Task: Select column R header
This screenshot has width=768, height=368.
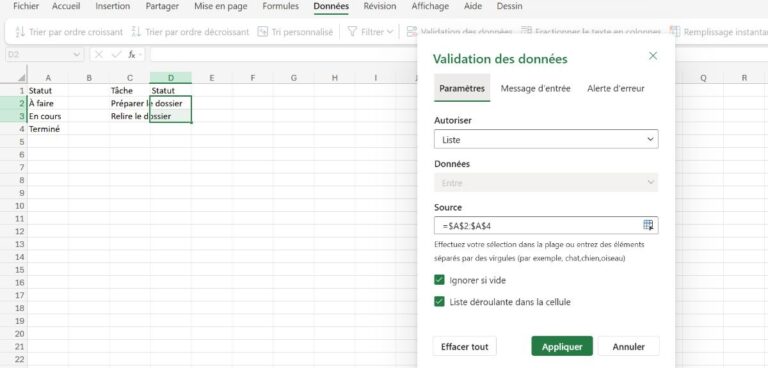Action: (744, 78)
